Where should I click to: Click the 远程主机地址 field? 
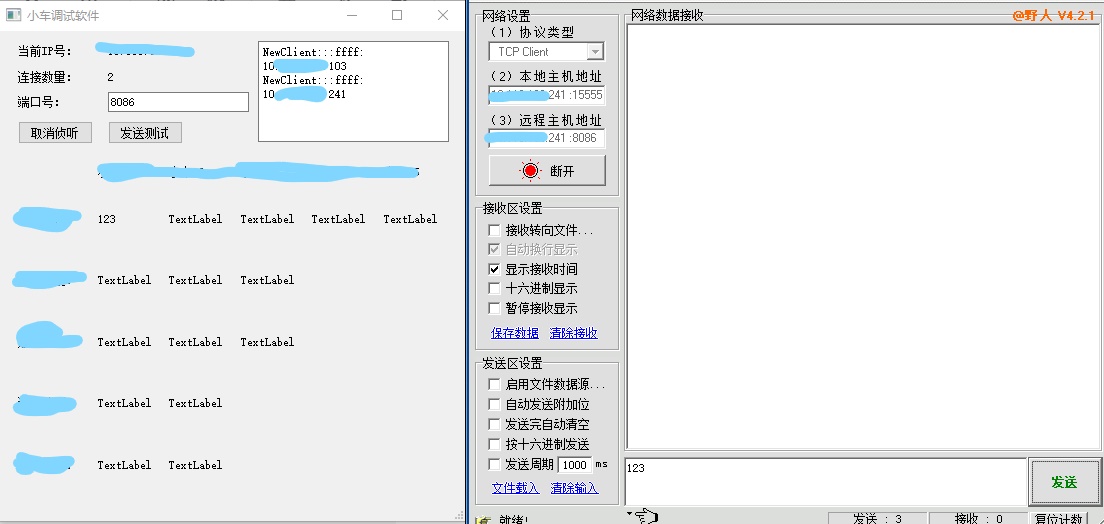click(546, 138)
